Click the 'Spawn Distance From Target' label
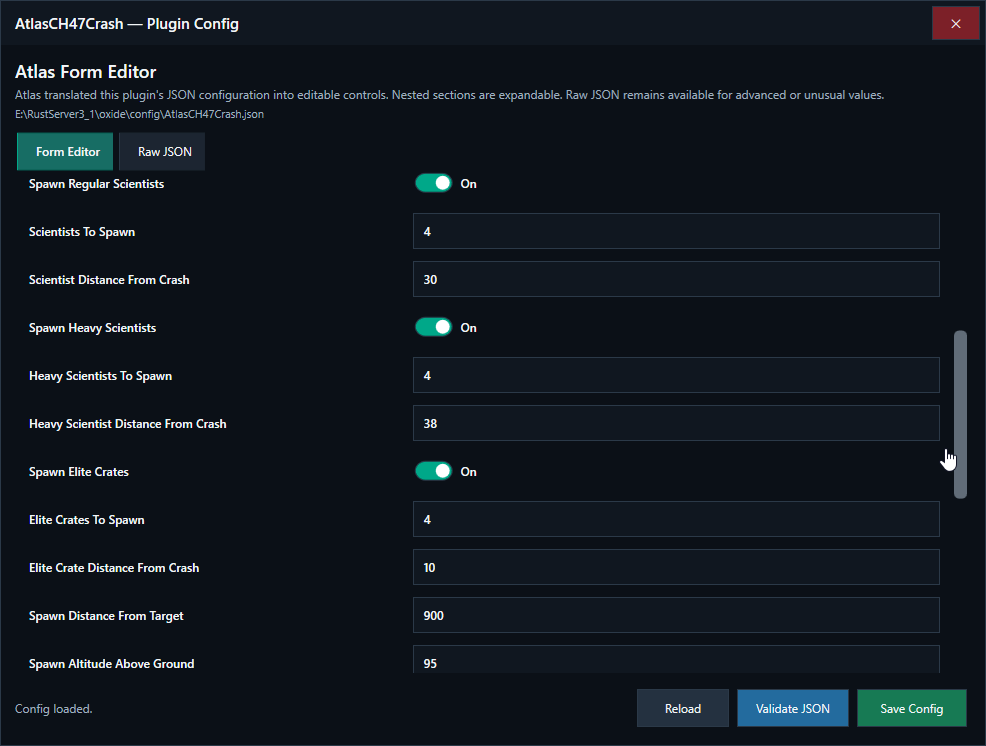The width and height of the screenshot is (986, 746). [x=106, y=616]
